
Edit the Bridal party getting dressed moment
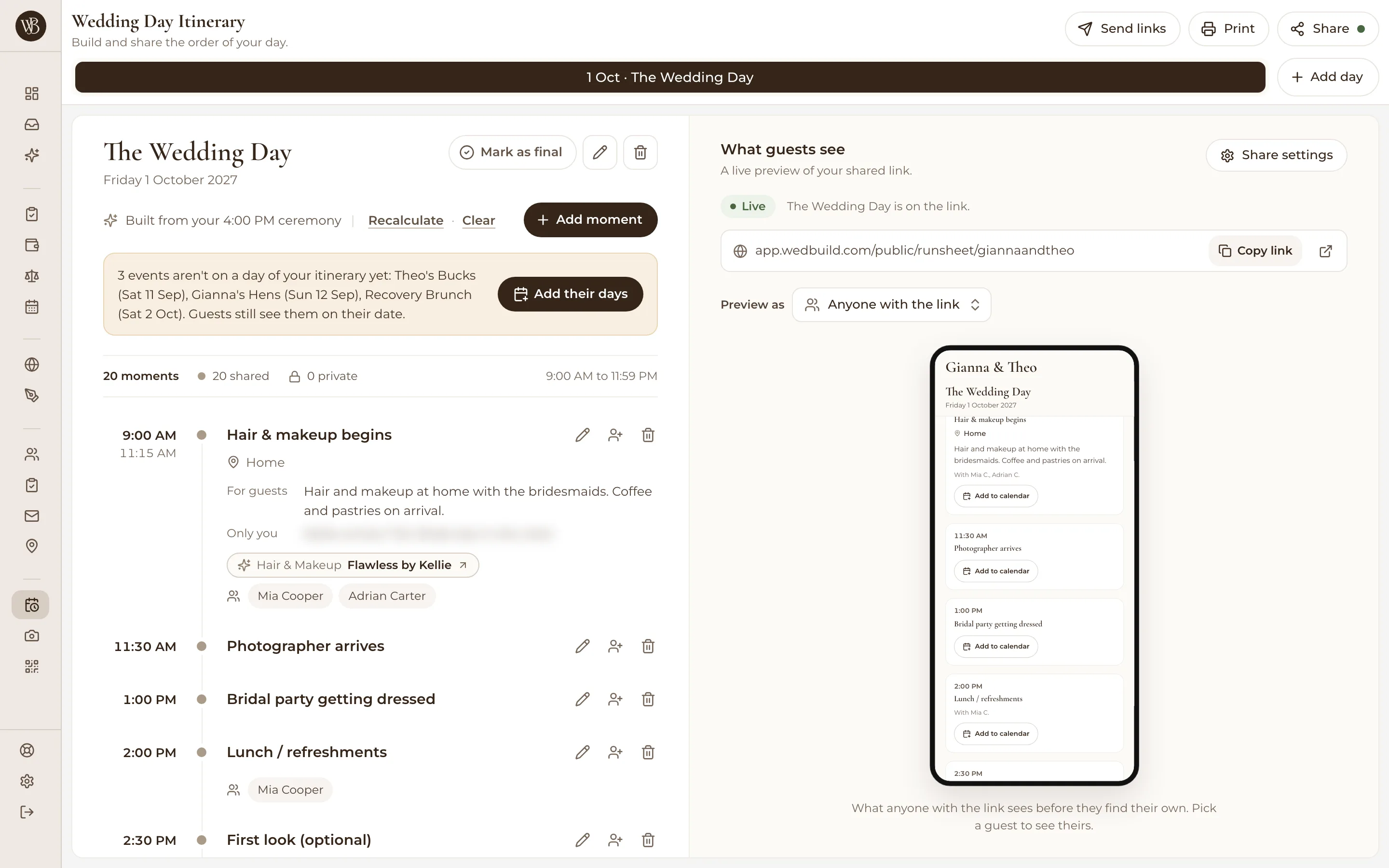[x=583, y=699]
